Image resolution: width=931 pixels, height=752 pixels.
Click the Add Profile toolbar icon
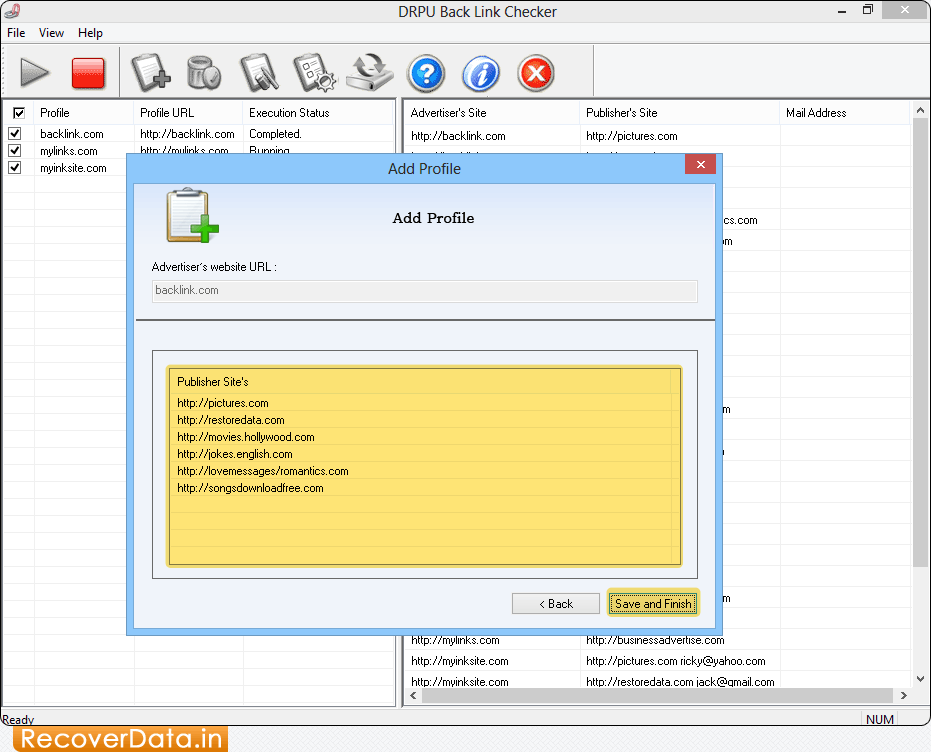click(x=151, y=73)
